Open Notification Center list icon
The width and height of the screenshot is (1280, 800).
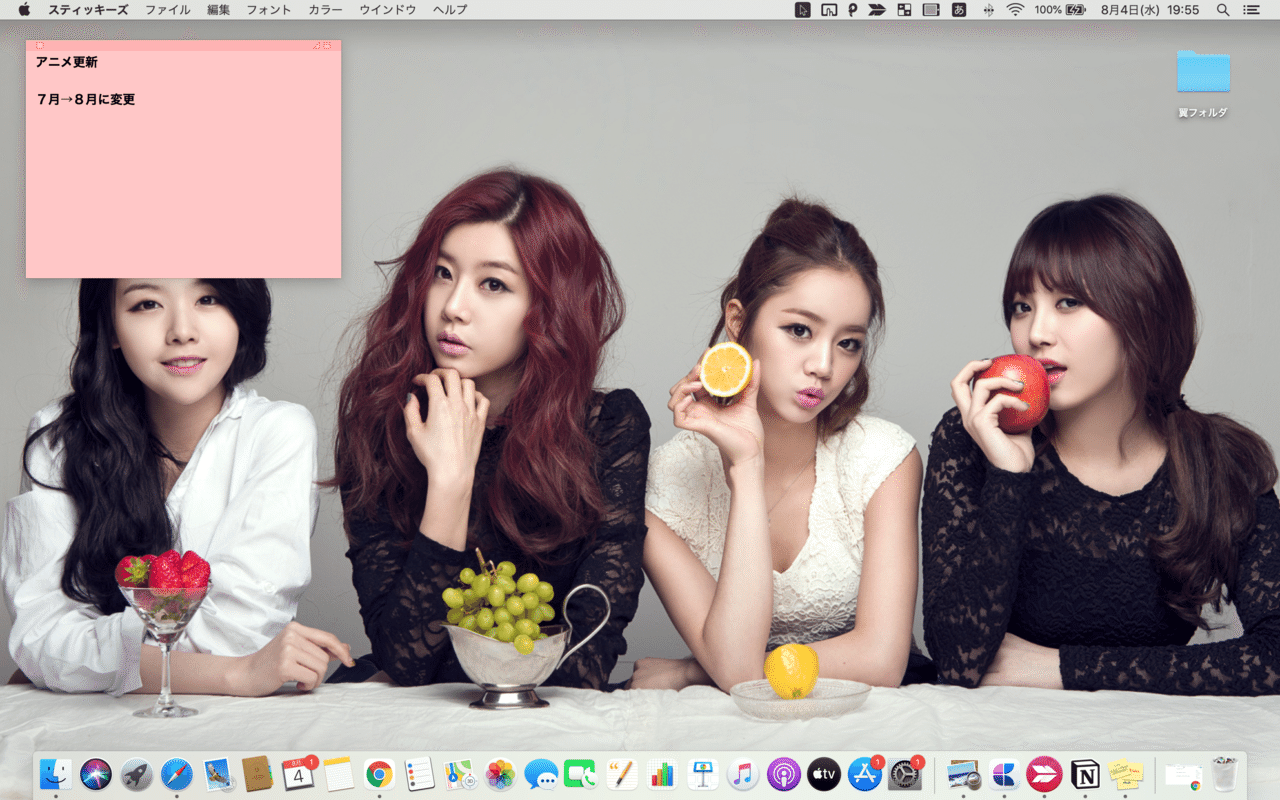click(x=1252, y=10)
